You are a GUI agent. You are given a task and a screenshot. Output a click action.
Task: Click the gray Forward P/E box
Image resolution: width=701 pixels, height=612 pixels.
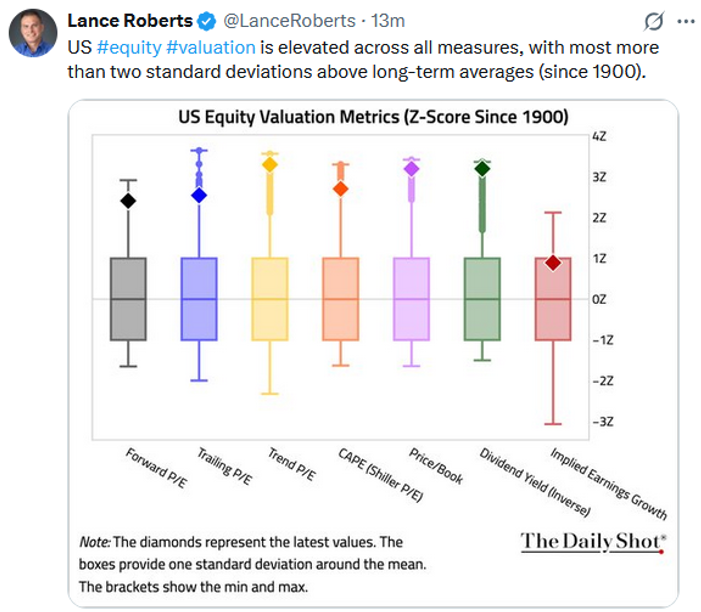128,300
